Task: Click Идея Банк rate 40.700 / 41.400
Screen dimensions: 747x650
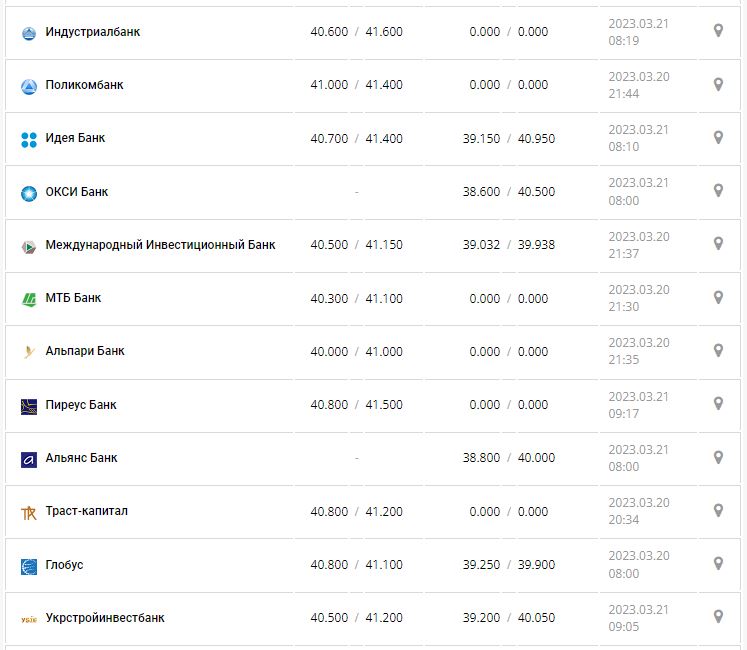Action: (x=356, y=138)
